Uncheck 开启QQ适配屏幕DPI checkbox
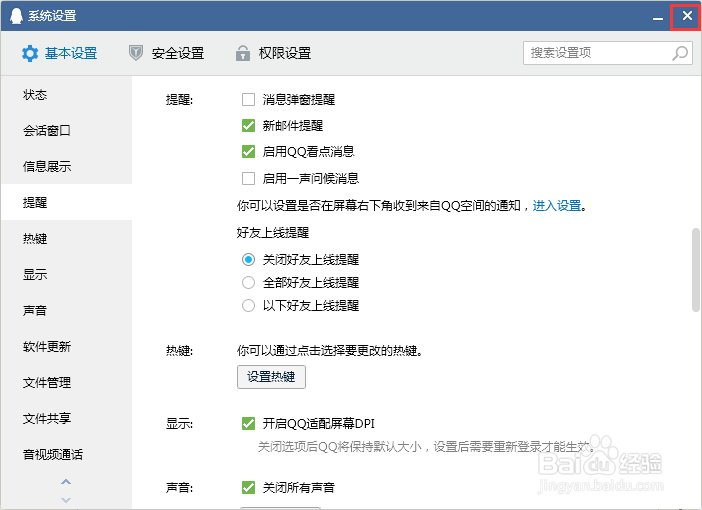This screenshot has width=702, height=510. tap(248, 423)
